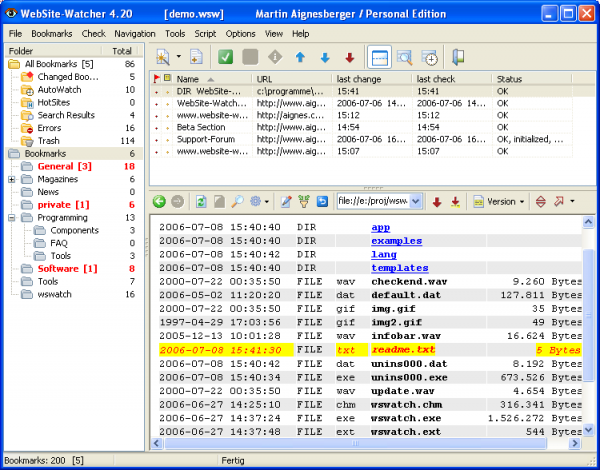The height and width of the screenshot is (470, 600).
Task: Click the browser refresh page icon
Action: [x=201, y=201]
